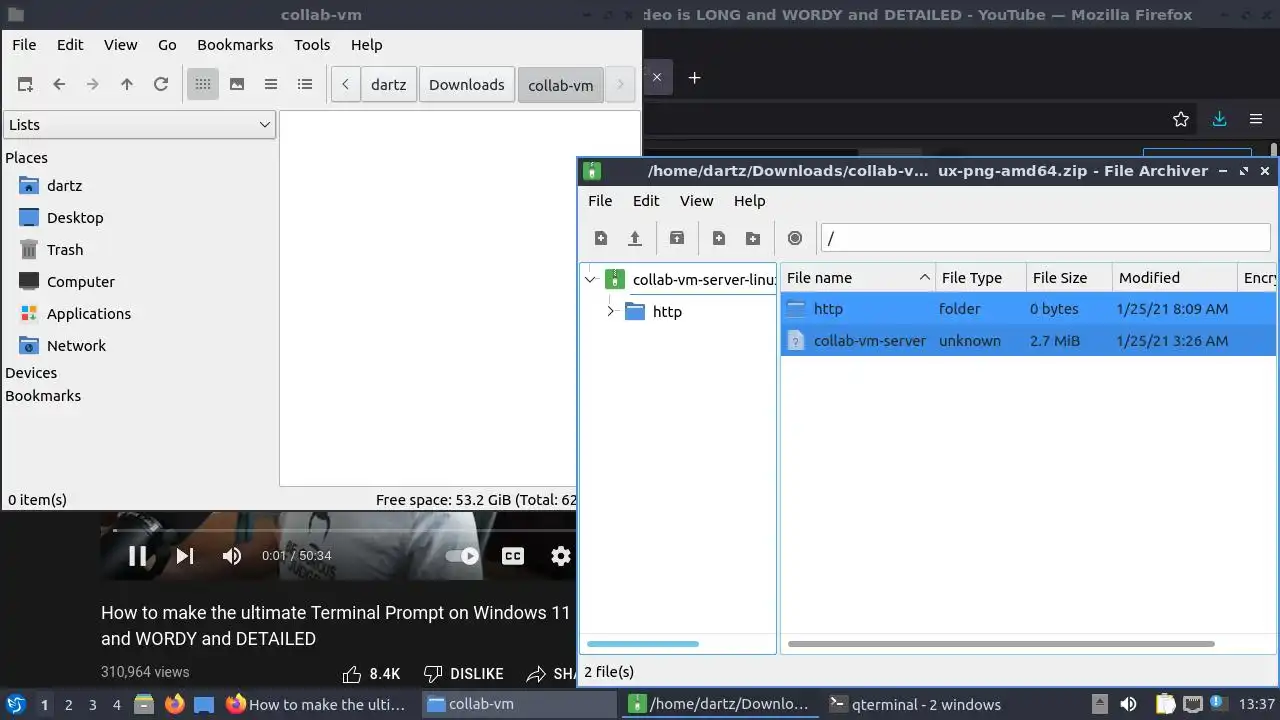The width and height of the screenshot is (1280, 720).
Task: Like the video showing 8.4K likes
Action: pyautogui.click(x=371, y=674)
